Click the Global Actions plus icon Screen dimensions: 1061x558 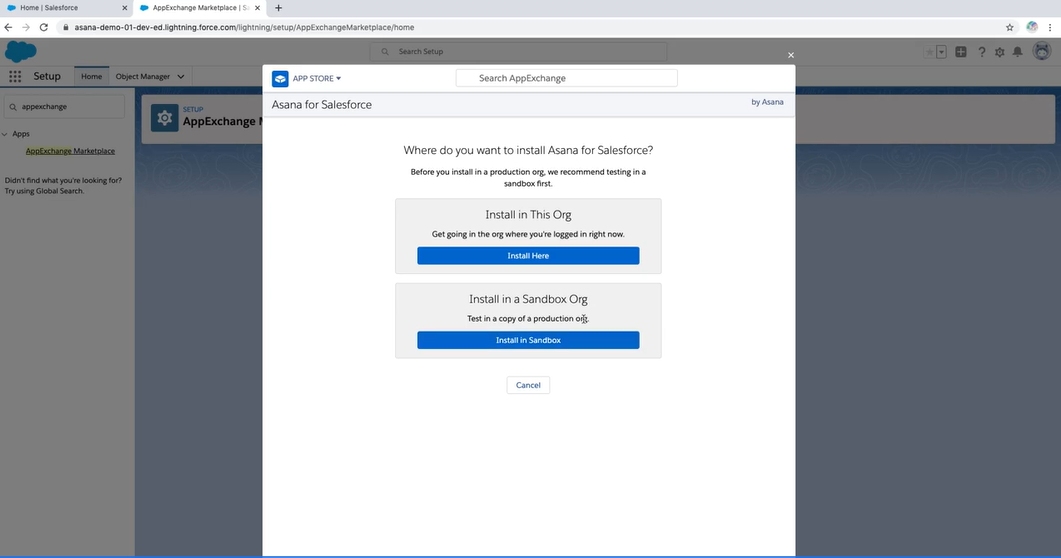coord(961,52)
